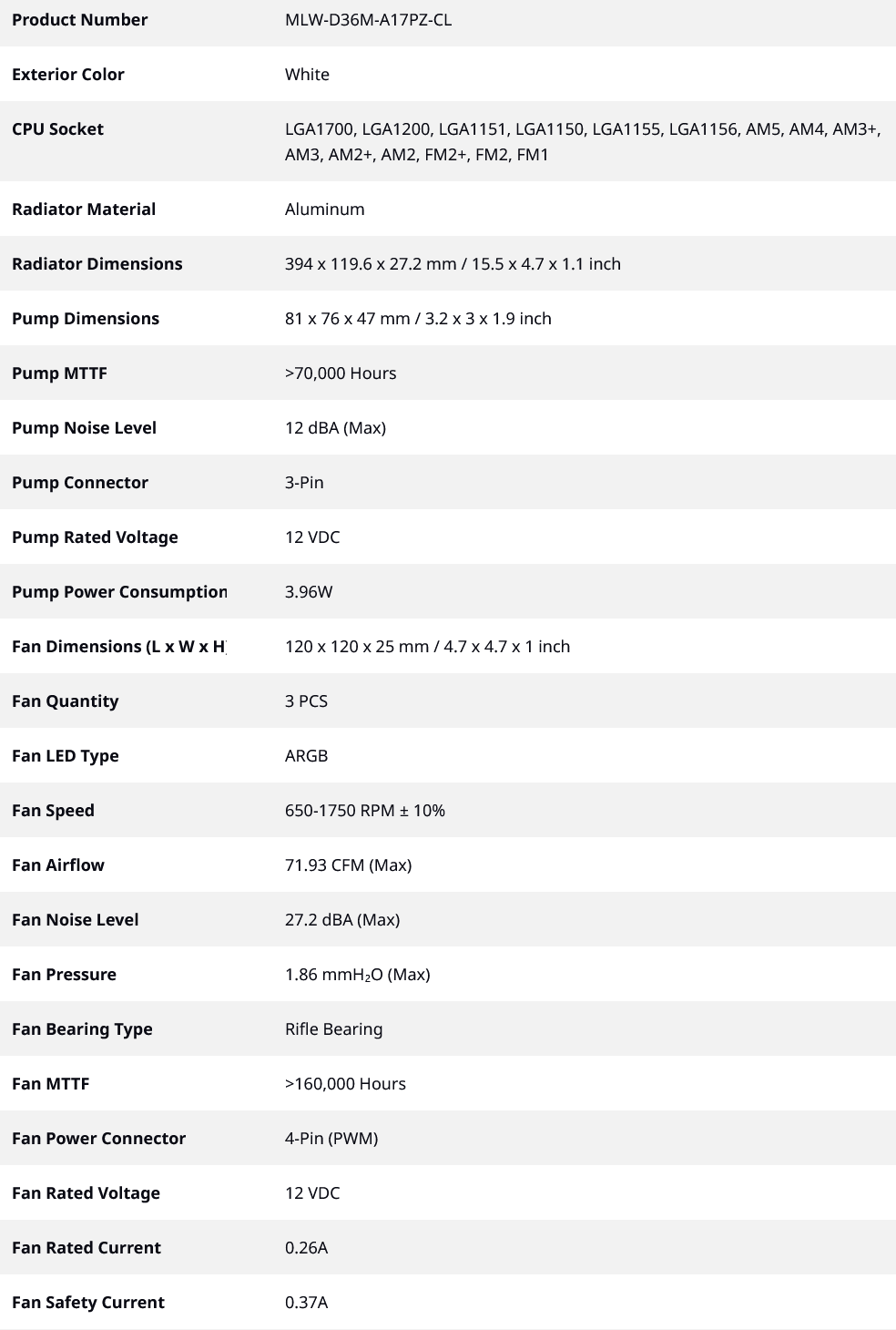Click the Fan Power Connector 4-Pin (PWM) value
Viewport: 896px width, 1330px height.
click(x=331, y=1138)
